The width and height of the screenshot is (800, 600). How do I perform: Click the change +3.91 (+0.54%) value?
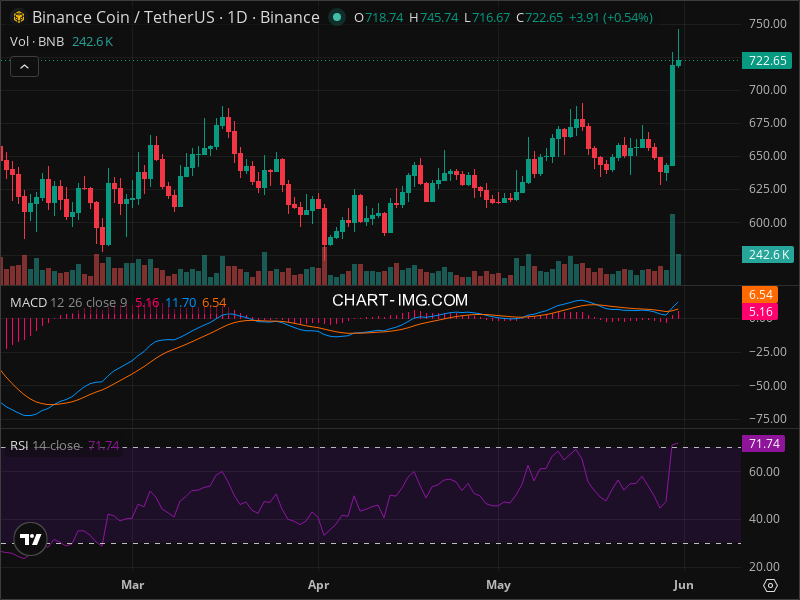[x=611, y=18]
